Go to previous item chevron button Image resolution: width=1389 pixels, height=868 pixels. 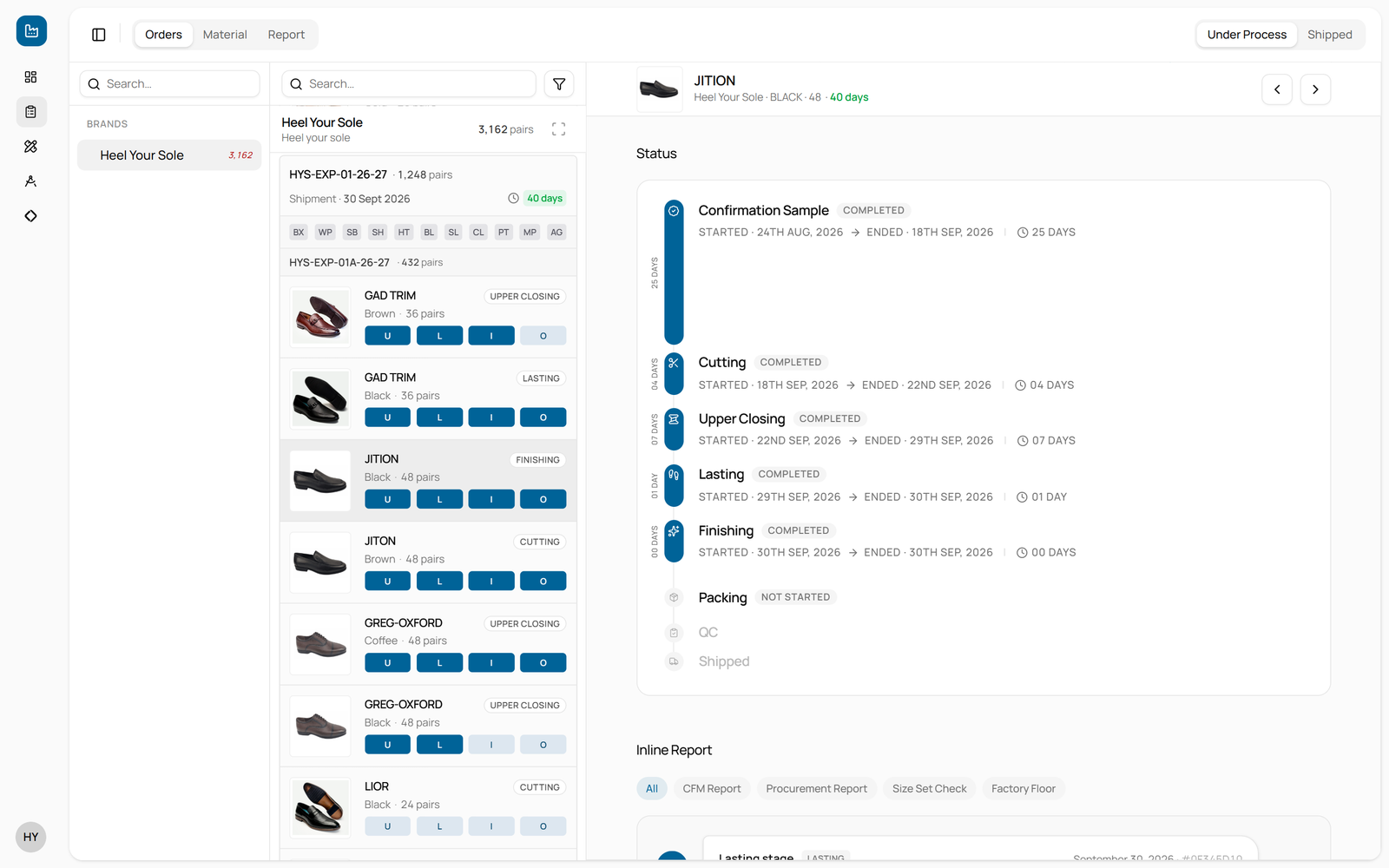tap(1277, 89)
